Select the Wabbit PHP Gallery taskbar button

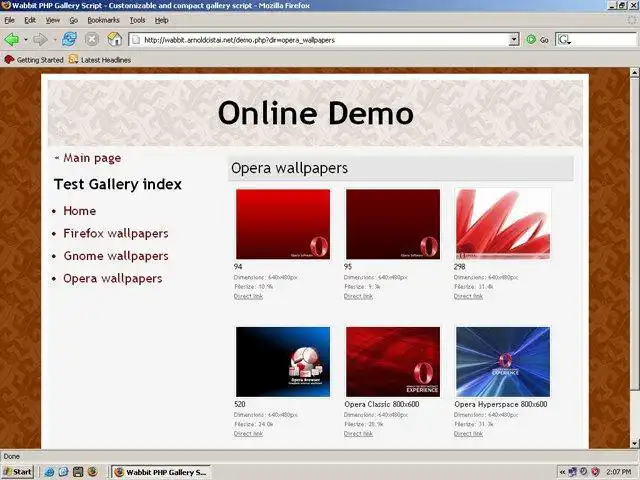click(161, 472)
